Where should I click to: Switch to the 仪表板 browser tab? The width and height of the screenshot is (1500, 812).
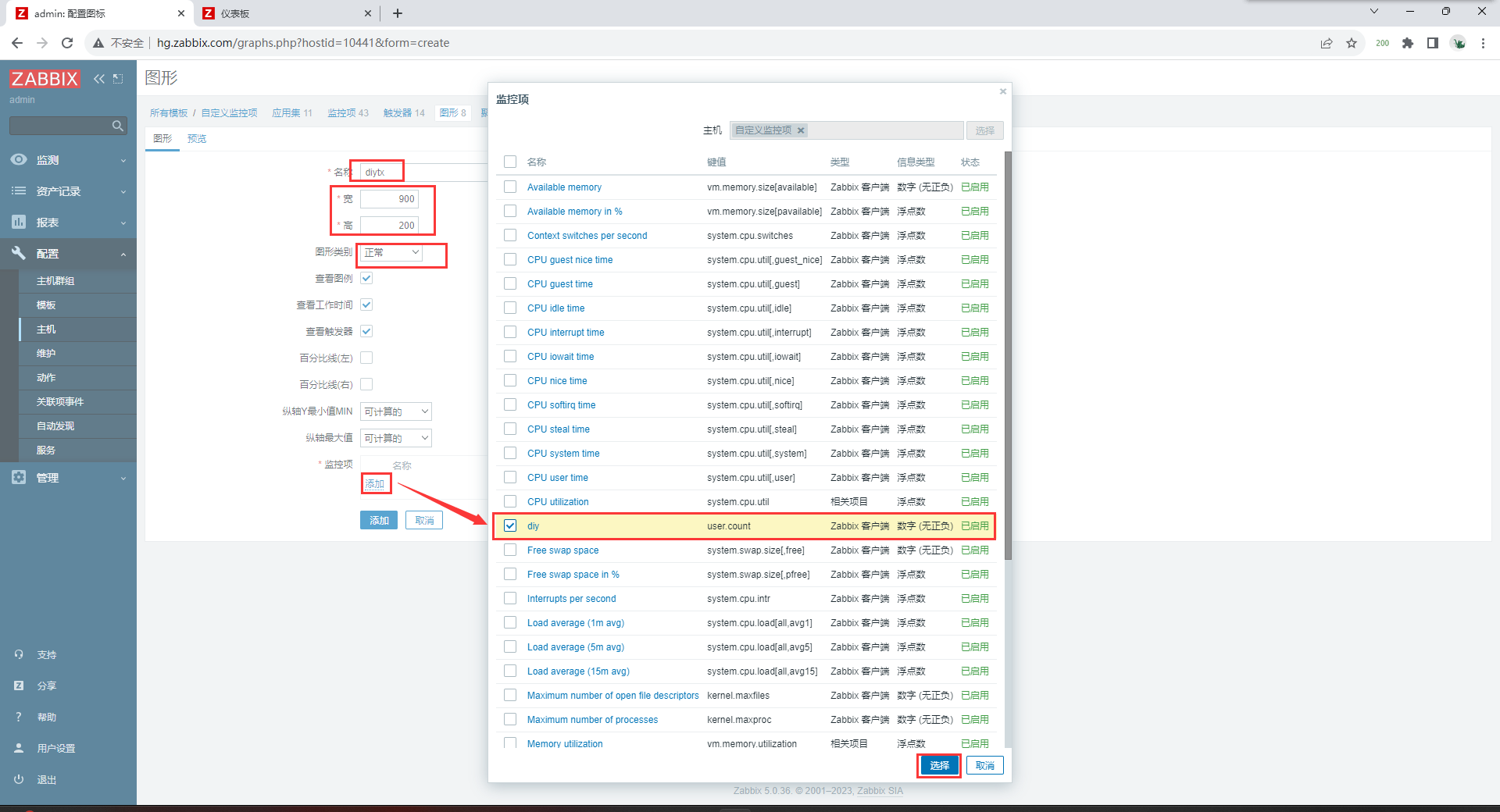pos(285,13)
